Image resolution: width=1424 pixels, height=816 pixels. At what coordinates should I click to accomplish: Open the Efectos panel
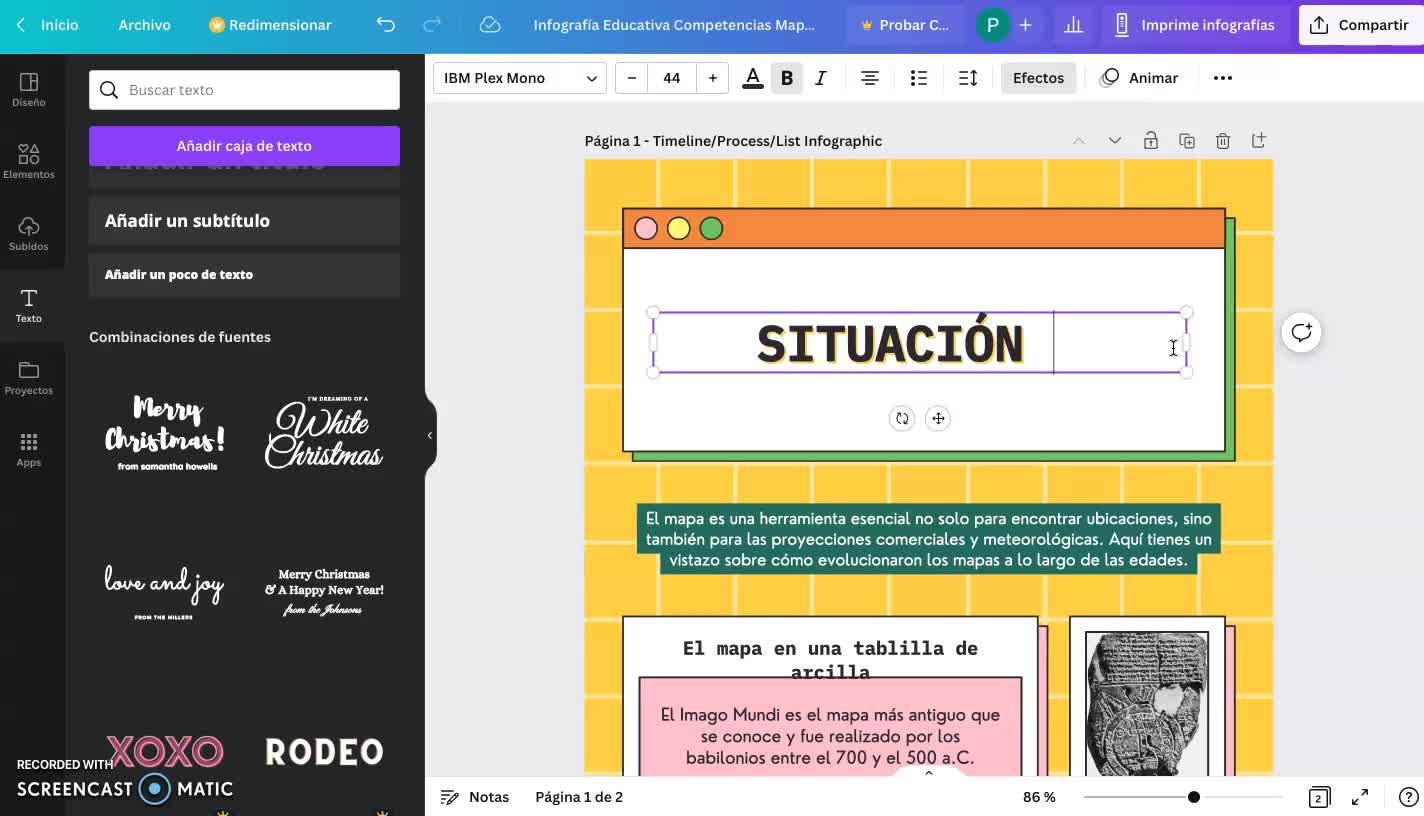tap(1038, 78)
